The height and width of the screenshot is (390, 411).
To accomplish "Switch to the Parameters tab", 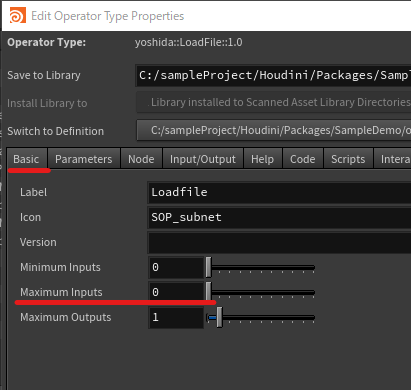I will (84, 159).
